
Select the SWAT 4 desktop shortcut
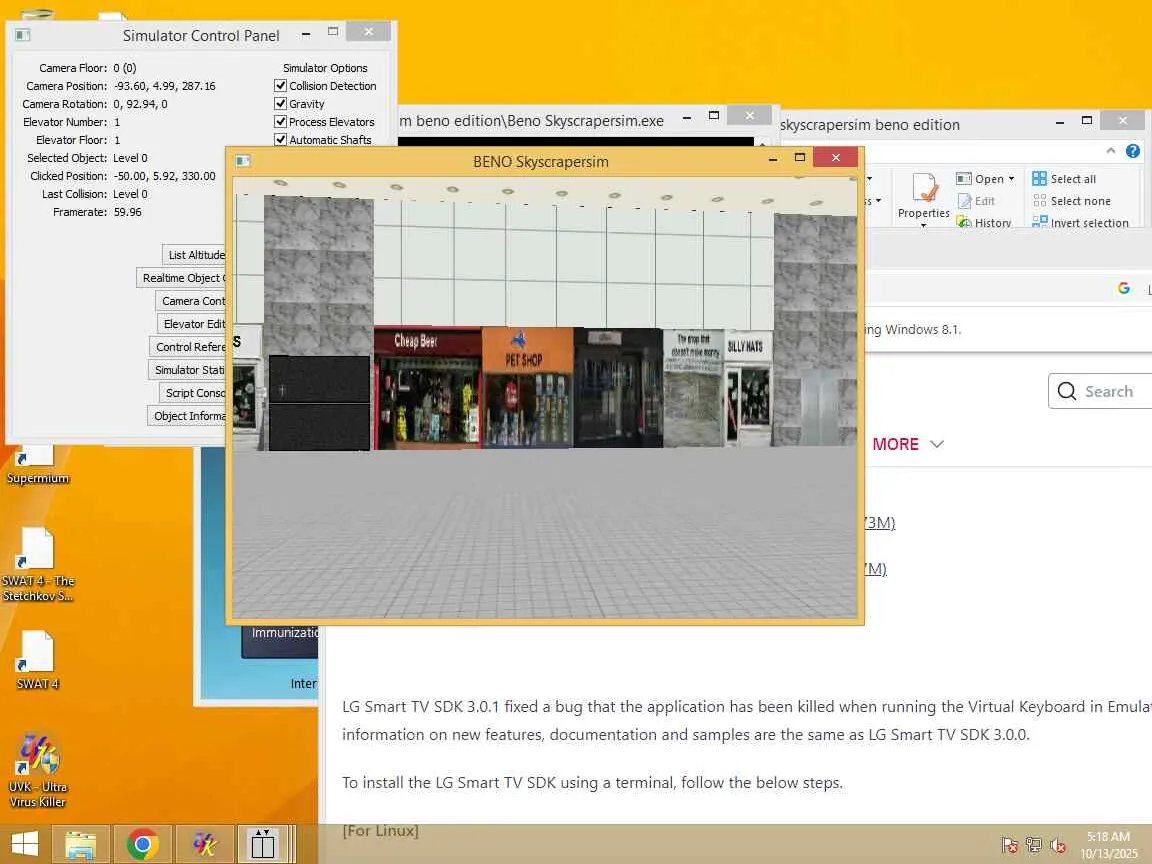tap(37, 660)
